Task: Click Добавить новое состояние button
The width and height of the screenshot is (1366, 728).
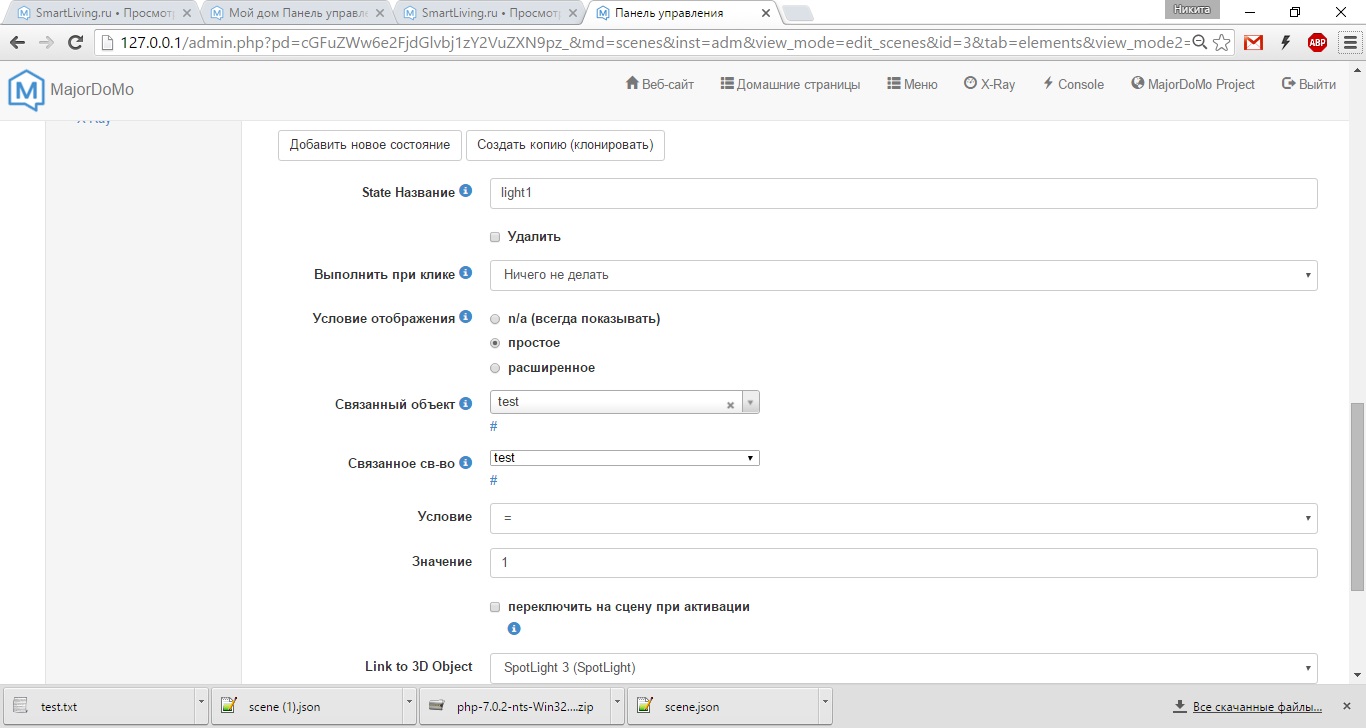Action: (x=369, y=145)
